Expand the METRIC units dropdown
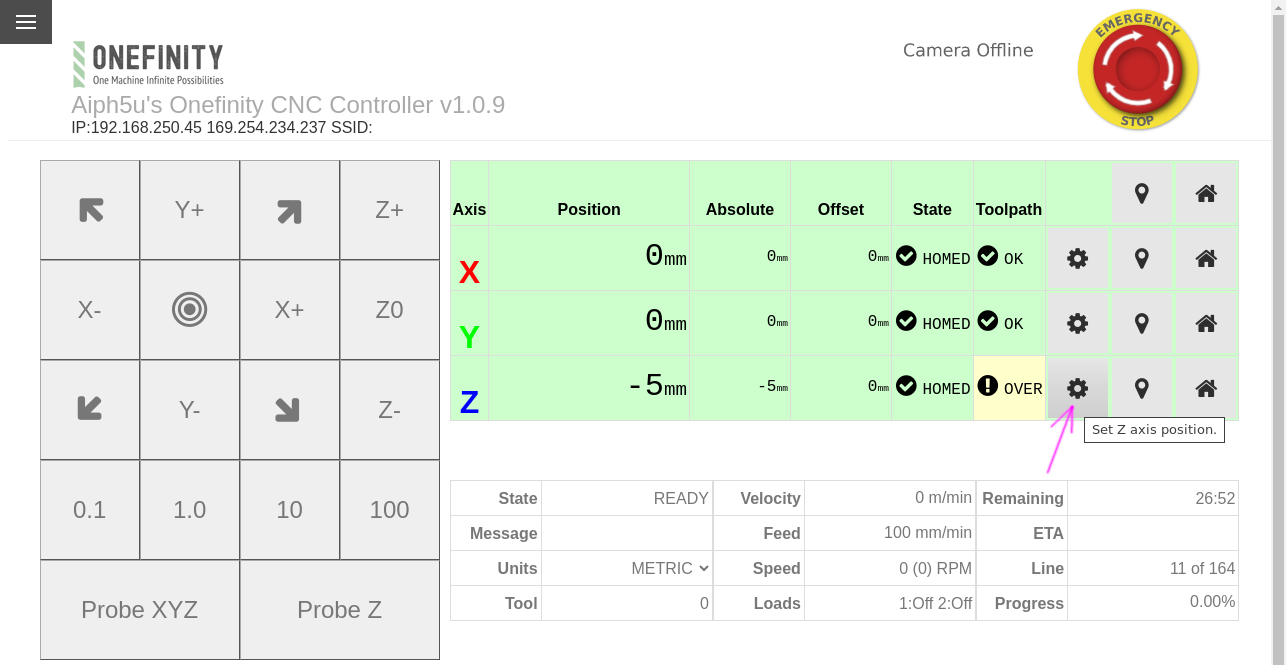Viewport: 1286px width, 665px height. point(670,568)
